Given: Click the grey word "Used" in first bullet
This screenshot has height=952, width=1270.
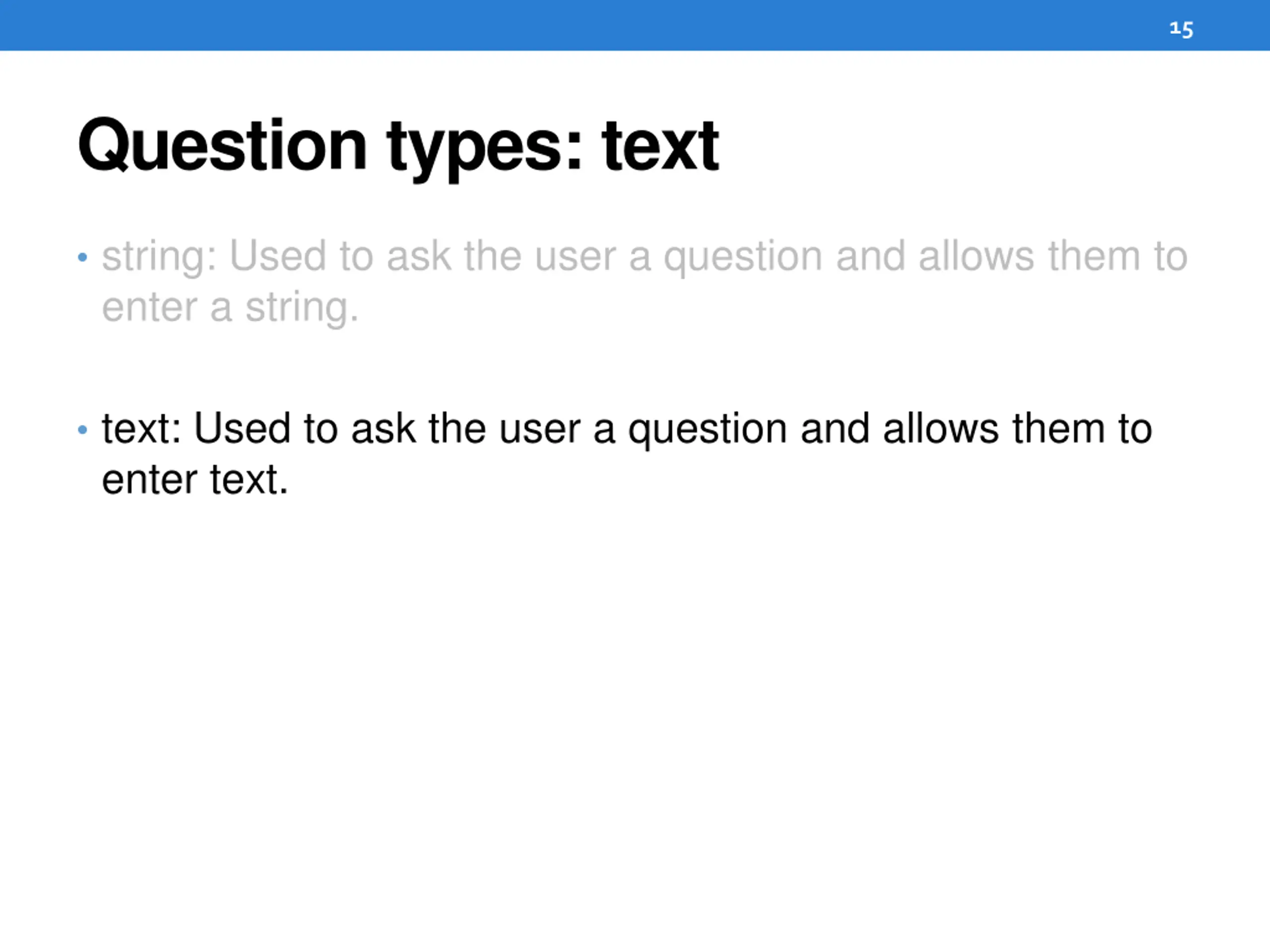Looking at the screenshot, I should pos(277,256).
